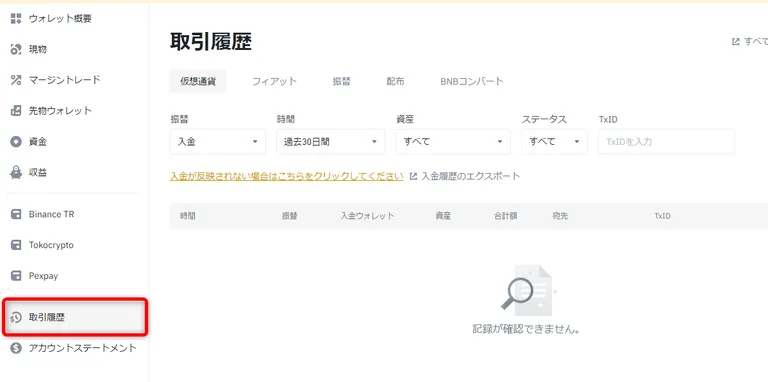This screenshot has height=382, width=768.
Task: Click the TxID column header in table
Action: (663, 216)
